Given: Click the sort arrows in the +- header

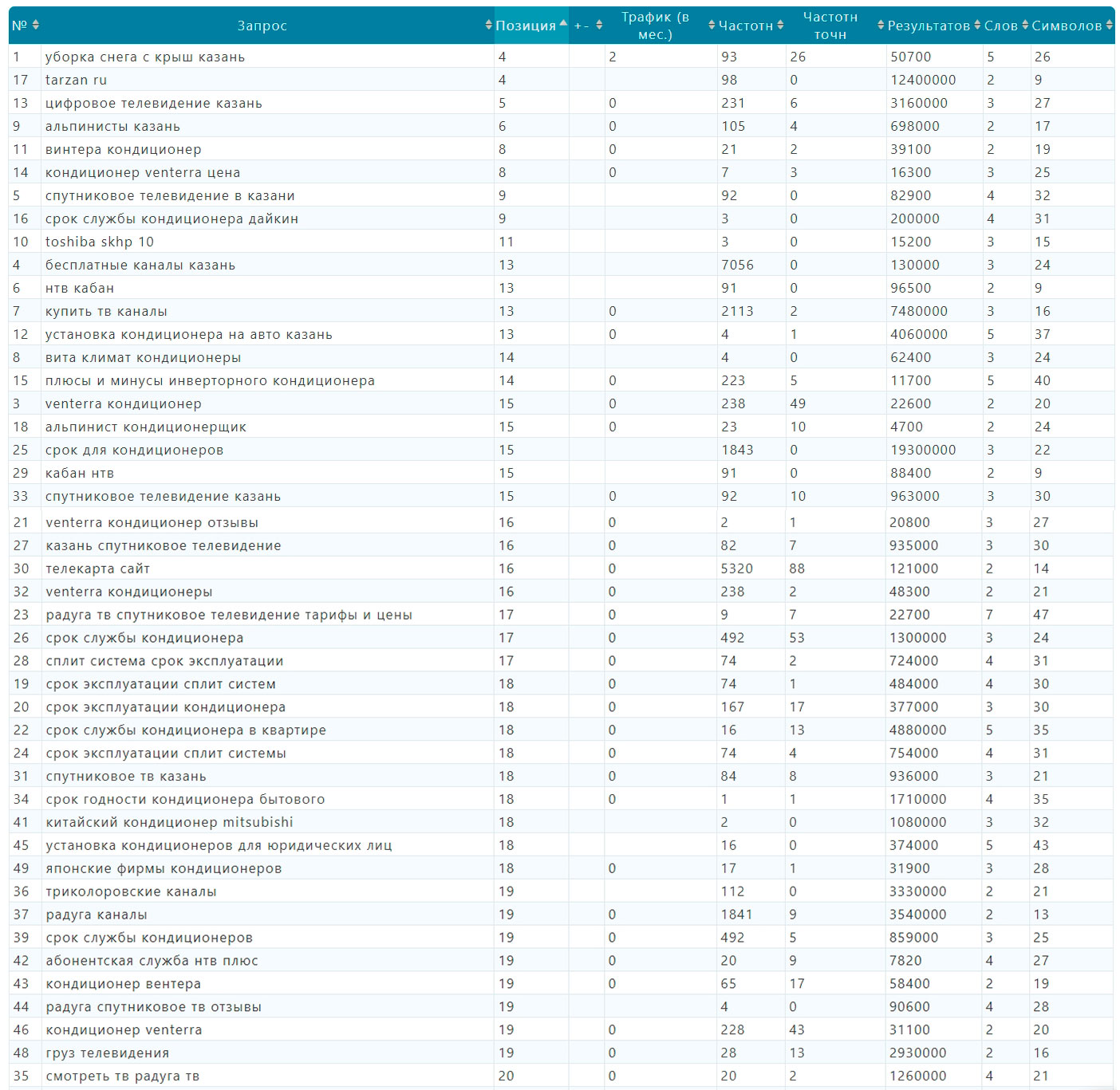Looking at the screenshot, I should 599,26.
